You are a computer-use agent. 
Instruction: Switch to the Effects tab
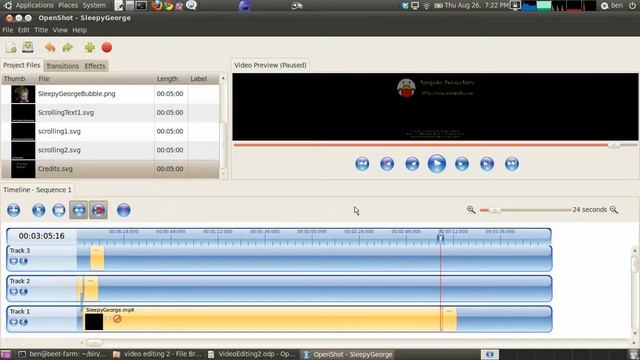tap(95, 66)
